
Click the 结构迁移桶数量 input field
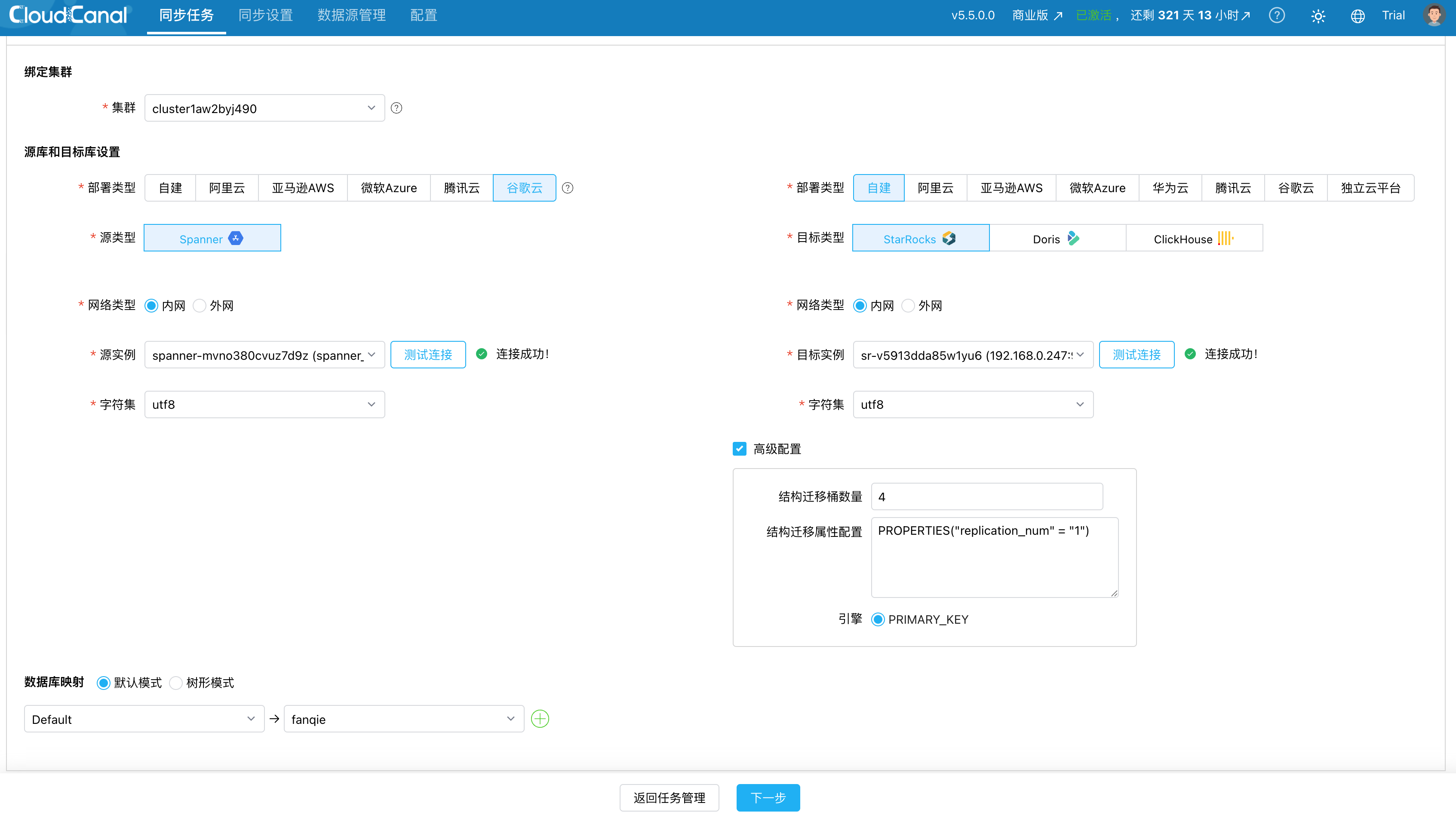[x=986, y=497]
